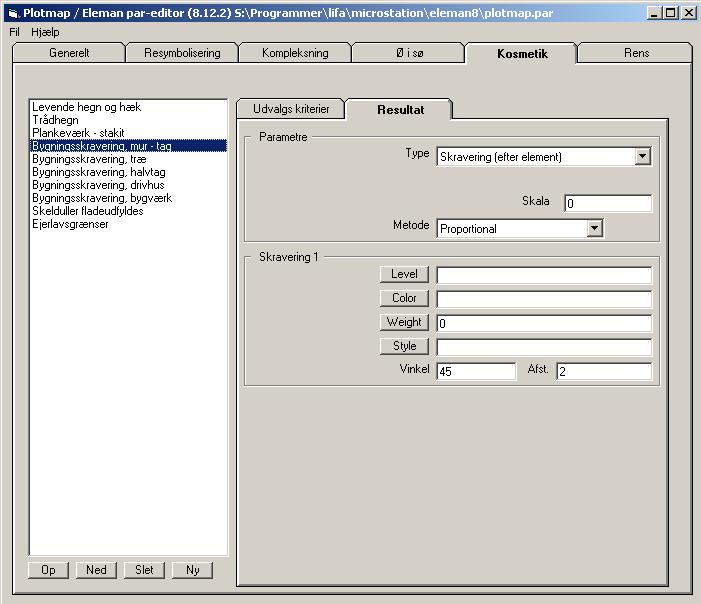Click the Color text field
Screen dimensions: 701x604
(544, 299)
